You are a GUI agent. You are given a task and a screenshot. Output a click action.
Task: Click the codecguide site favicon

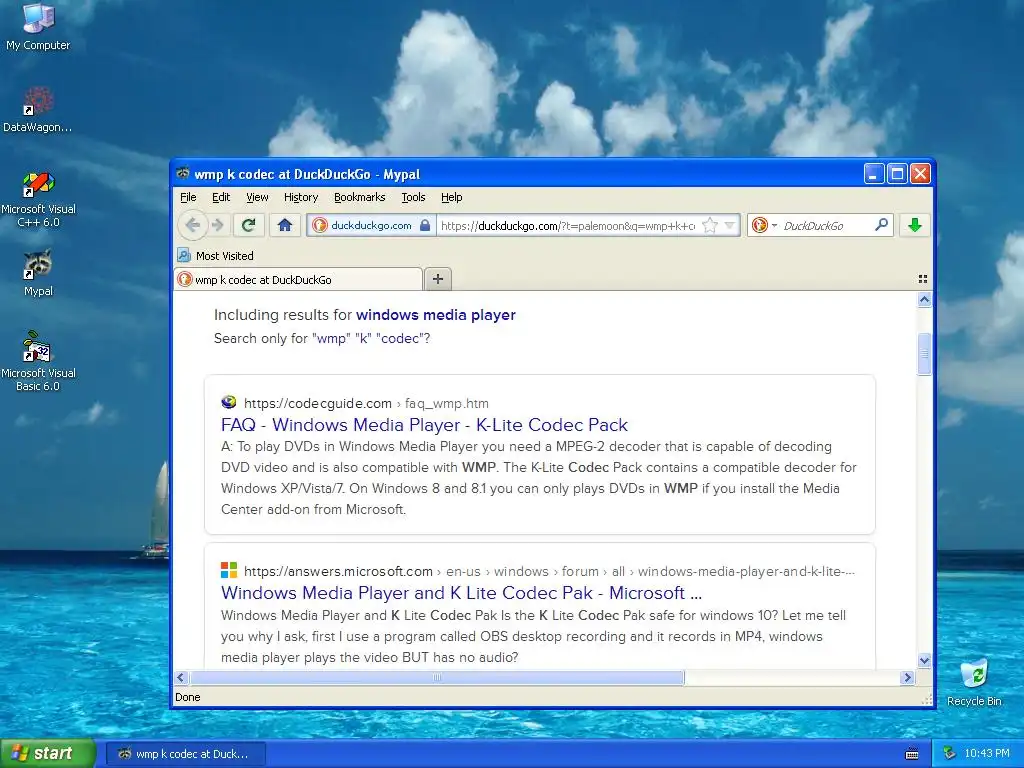pos(229,402)
